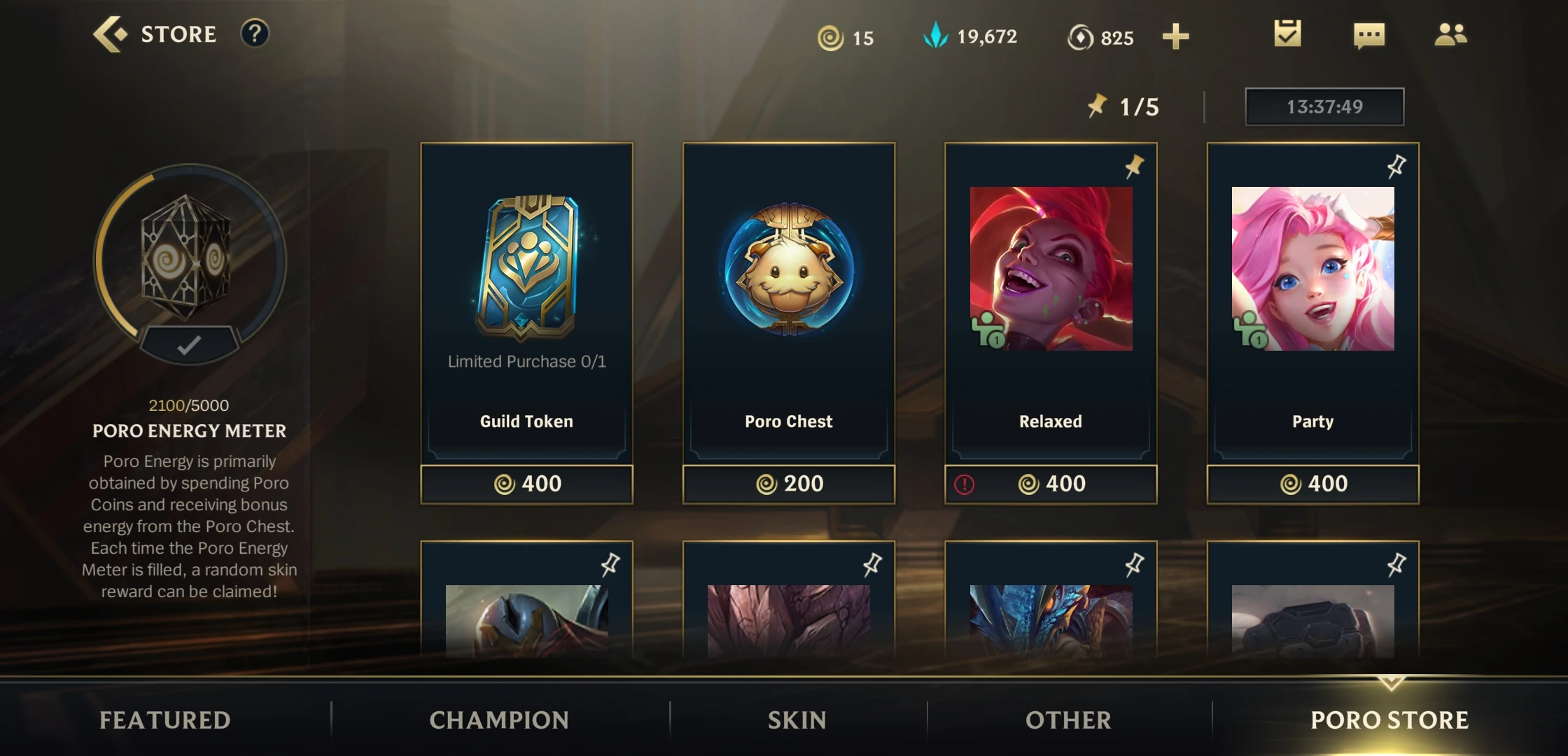Viewport: 1568px width, 756px height.
Task: Pin the Party emote item
Action: tap(1396, 167)
